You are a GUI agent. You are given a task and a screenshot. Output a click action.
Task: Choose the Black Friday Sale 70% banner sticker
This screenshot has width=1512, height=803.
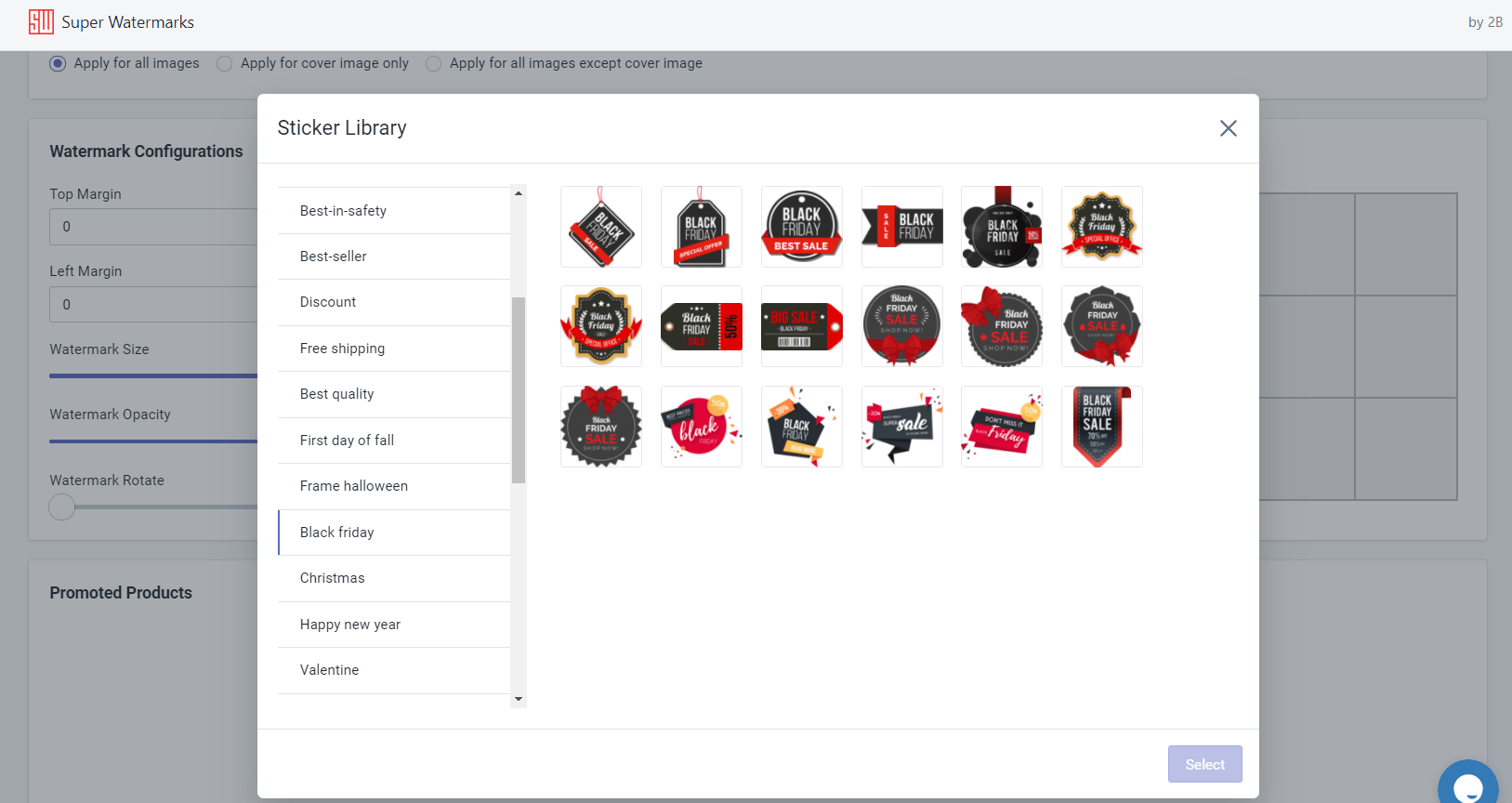click(x=1102, y=427)
